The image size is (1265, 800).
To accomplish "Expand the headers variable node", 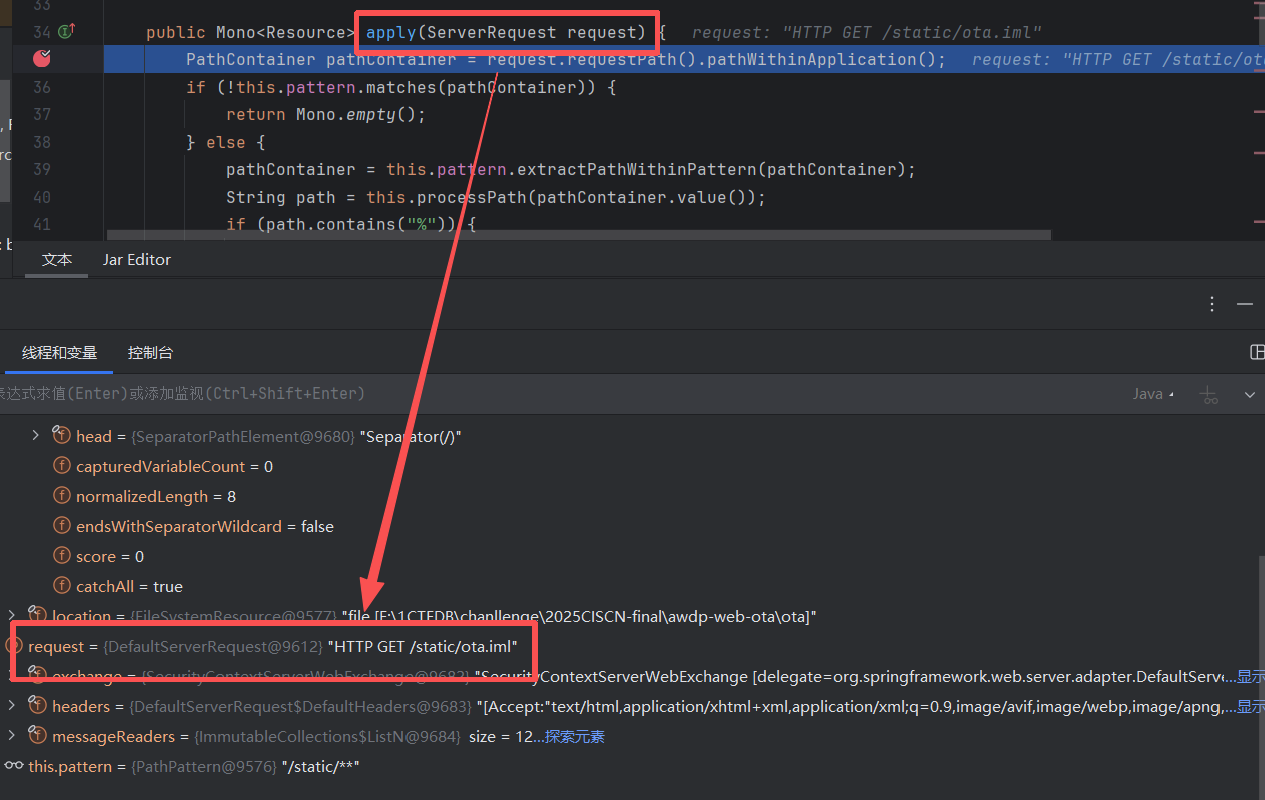I will [x=12, y=706].
